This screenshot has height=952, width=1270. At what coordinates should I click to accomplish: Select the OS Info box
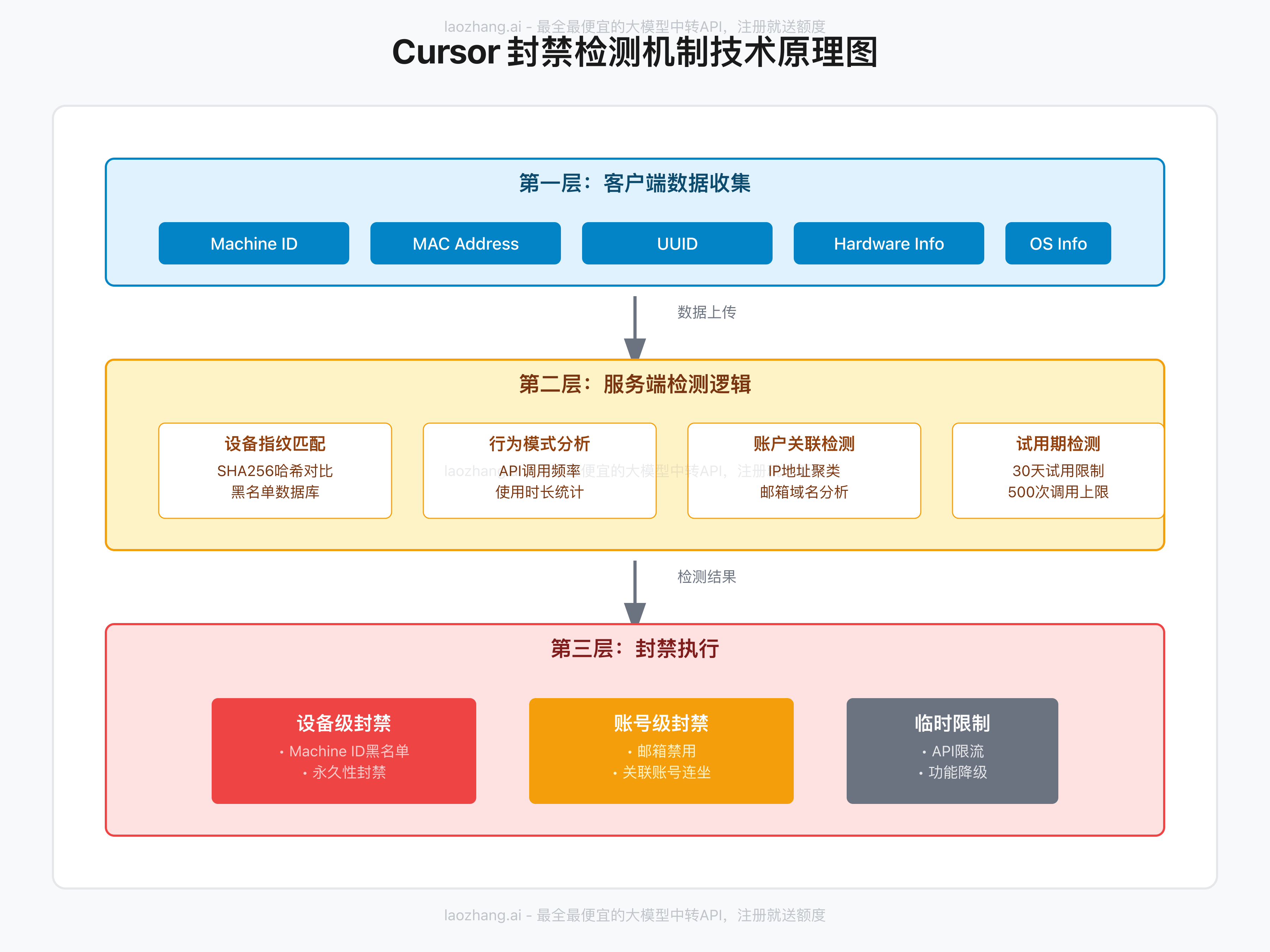pos(1058,243)
